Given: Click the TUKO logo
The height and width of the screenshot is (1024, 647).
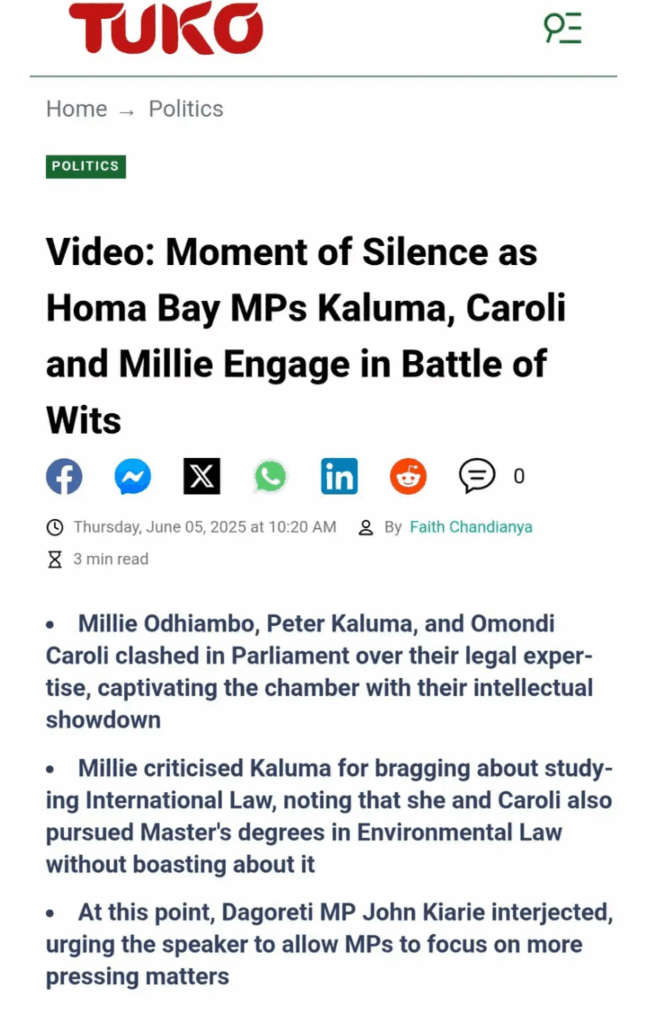Looking at the screenshot, I should tap(166, 28).
